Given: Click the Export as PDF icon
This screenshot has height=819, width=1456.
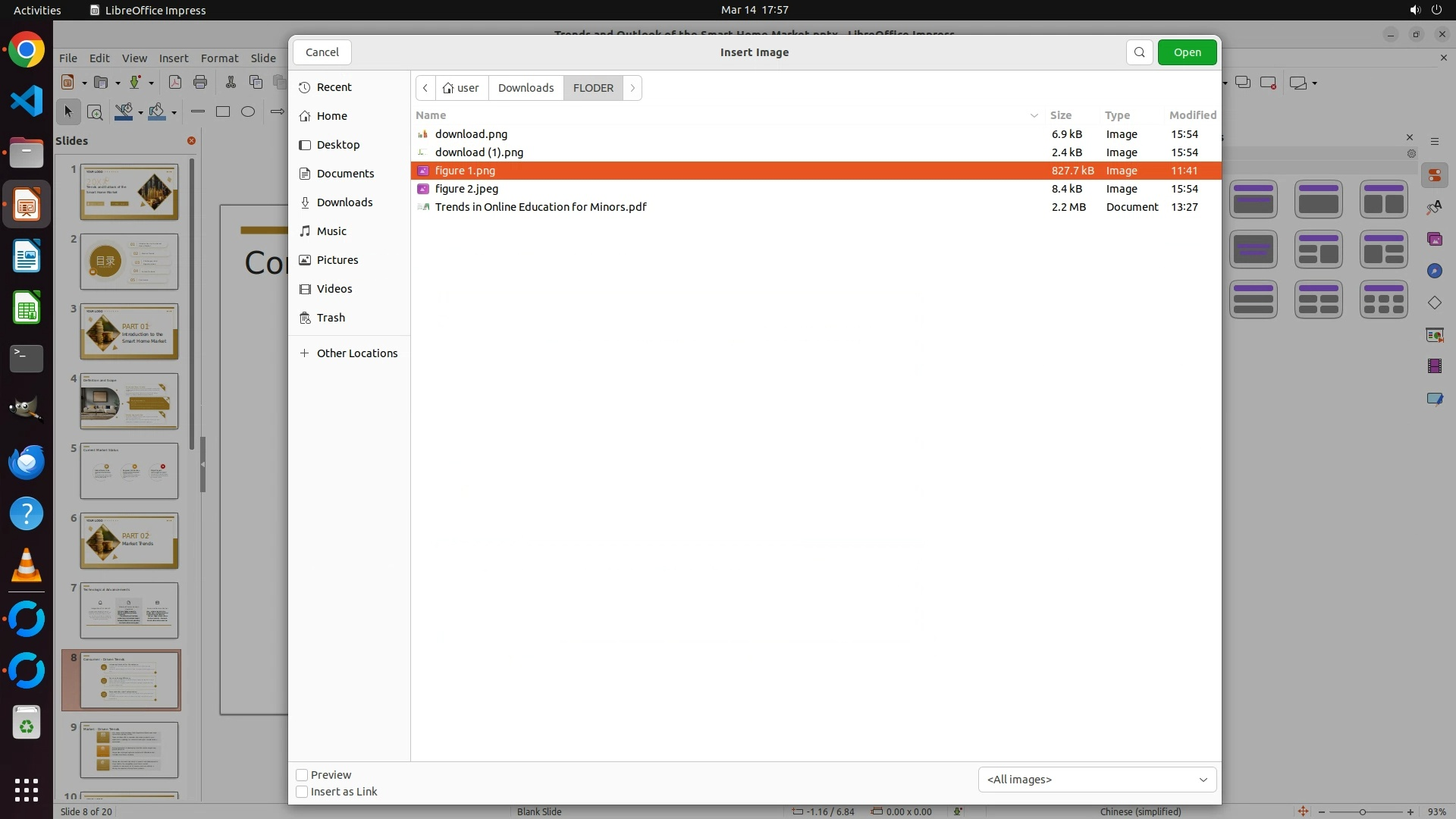Looking at the screenshot, I should pyautogui.click(x=175, y=82).
